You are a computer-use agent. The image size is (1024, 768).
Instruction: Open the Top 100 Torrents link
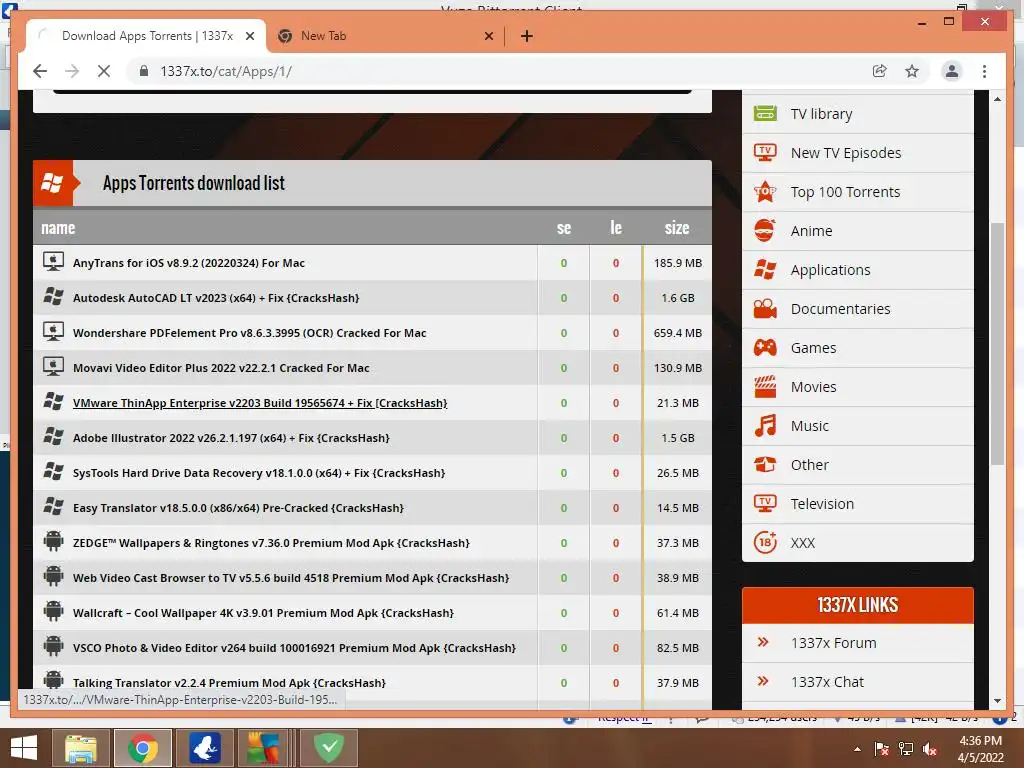[x=845, y=192]
